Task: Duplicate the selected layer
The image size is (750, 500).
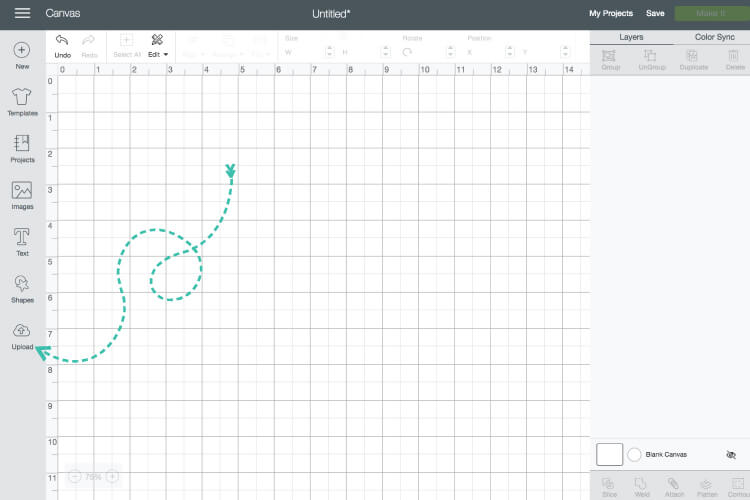Action: click(693, 60)
